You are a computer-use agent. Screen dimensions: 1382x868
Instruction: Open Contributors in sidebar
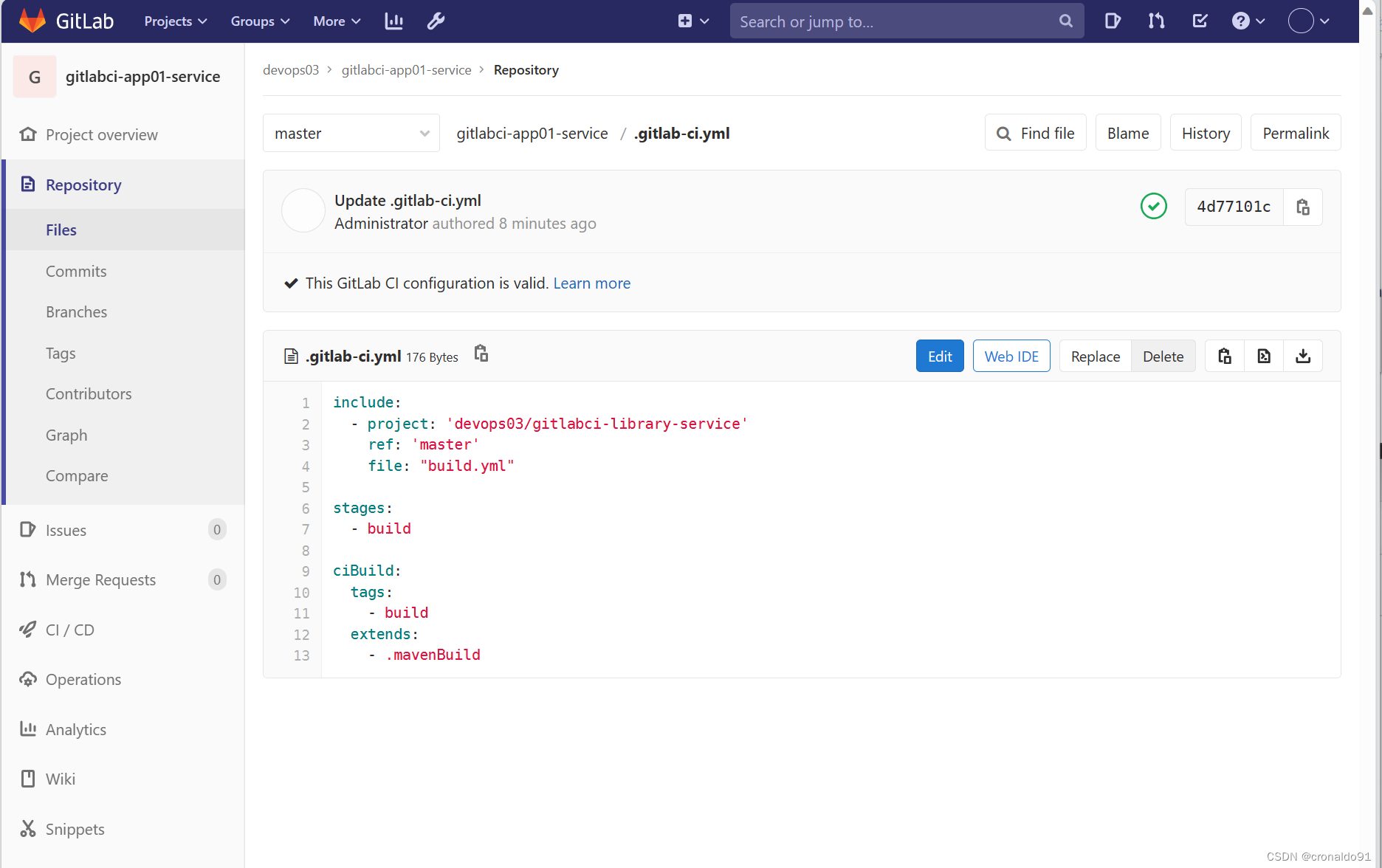point(123,393)
